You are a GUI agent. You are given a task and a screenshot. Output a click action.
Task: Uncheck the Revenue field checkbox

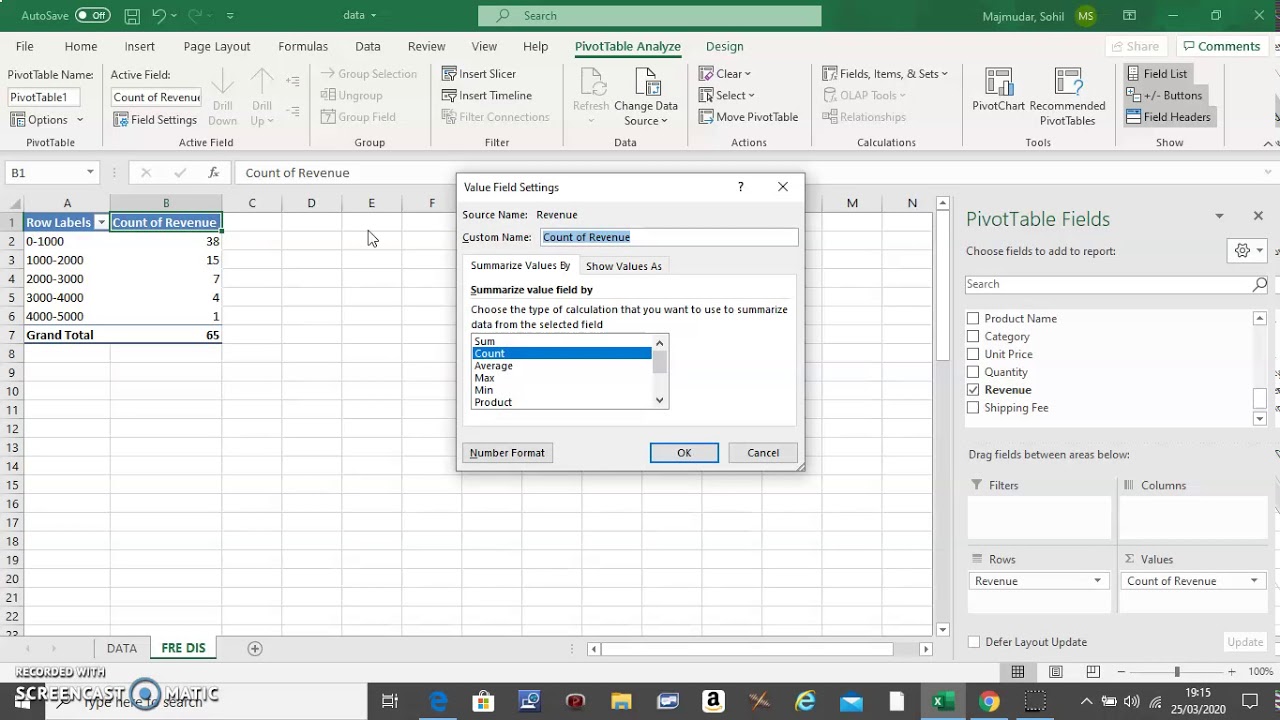tap(973, 390)
